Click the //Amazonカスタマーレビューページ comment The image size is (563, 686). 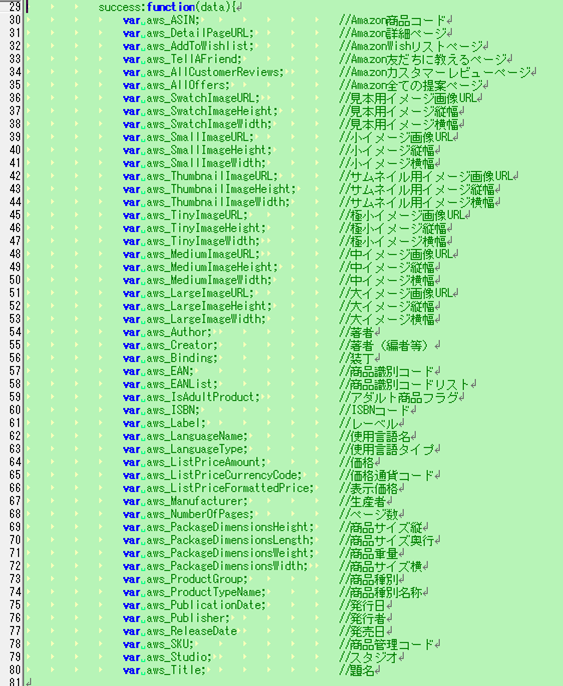tap(435, 72)
